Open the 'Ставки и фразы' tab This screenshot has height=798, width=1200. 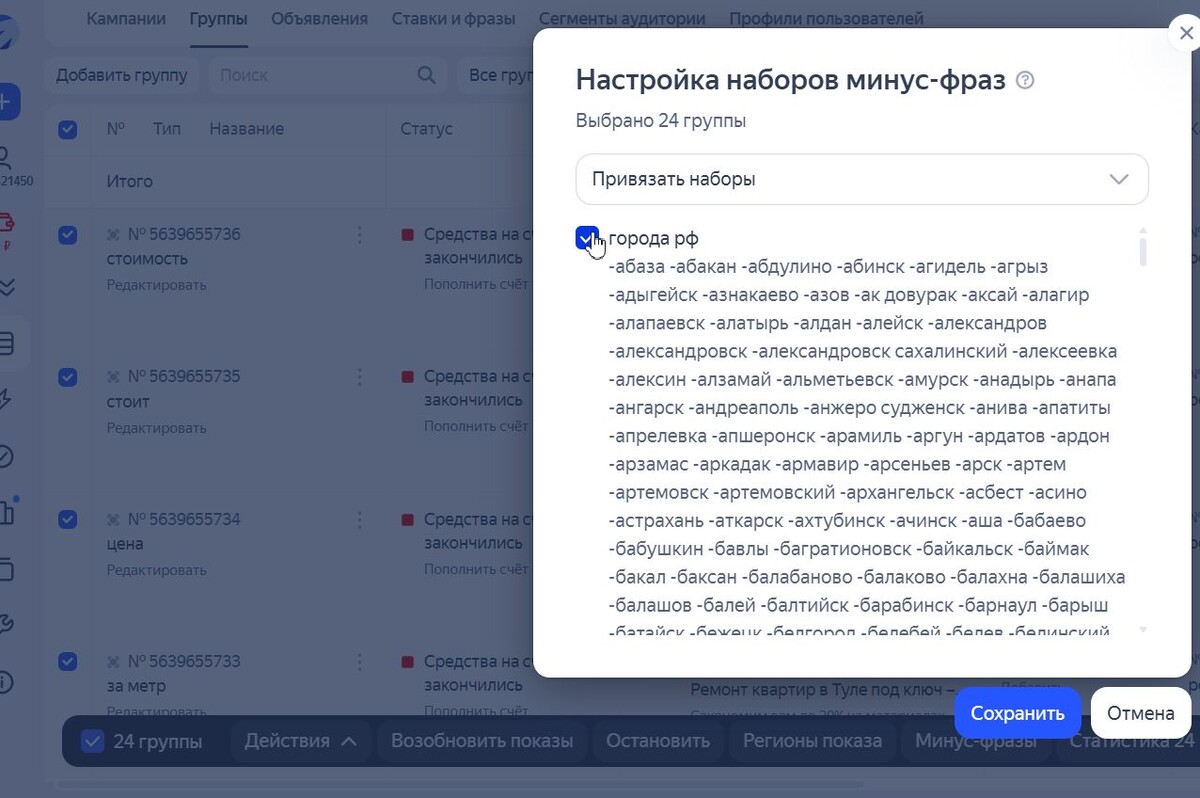click(x=453, y=18)
